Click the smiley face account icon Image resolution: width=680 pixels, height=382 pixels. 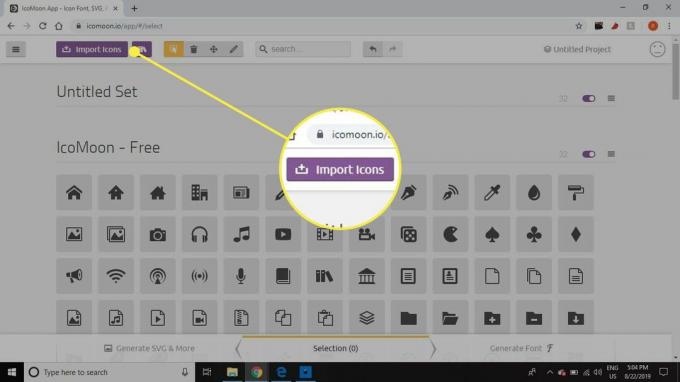tap(657, 49)
